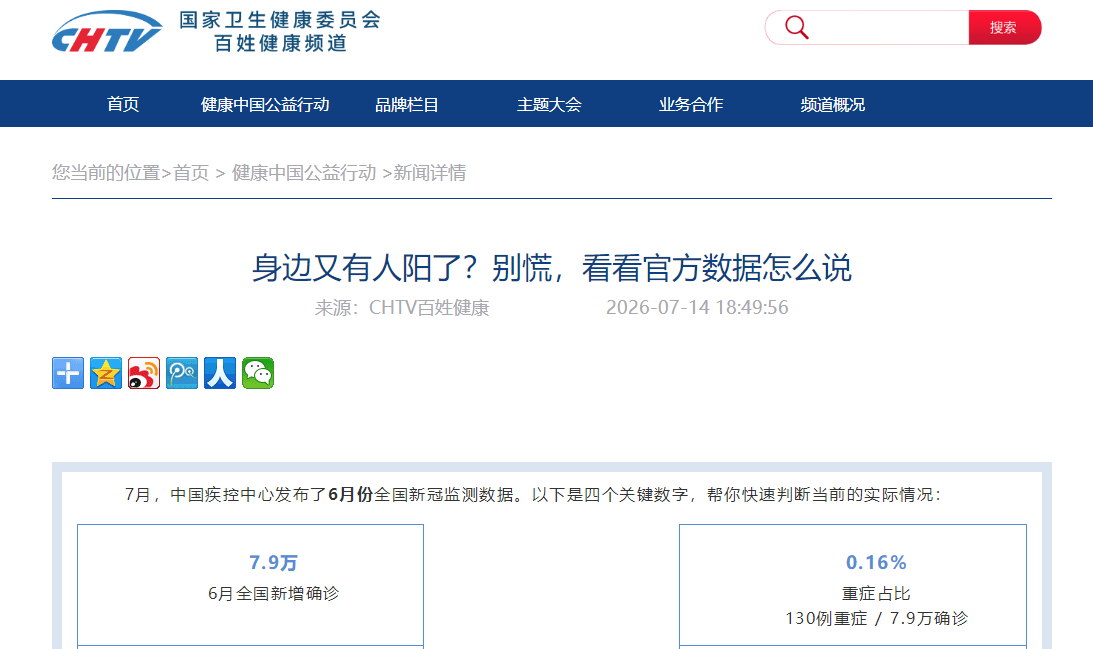Click the magnifier icon in search box

(797, 27)
